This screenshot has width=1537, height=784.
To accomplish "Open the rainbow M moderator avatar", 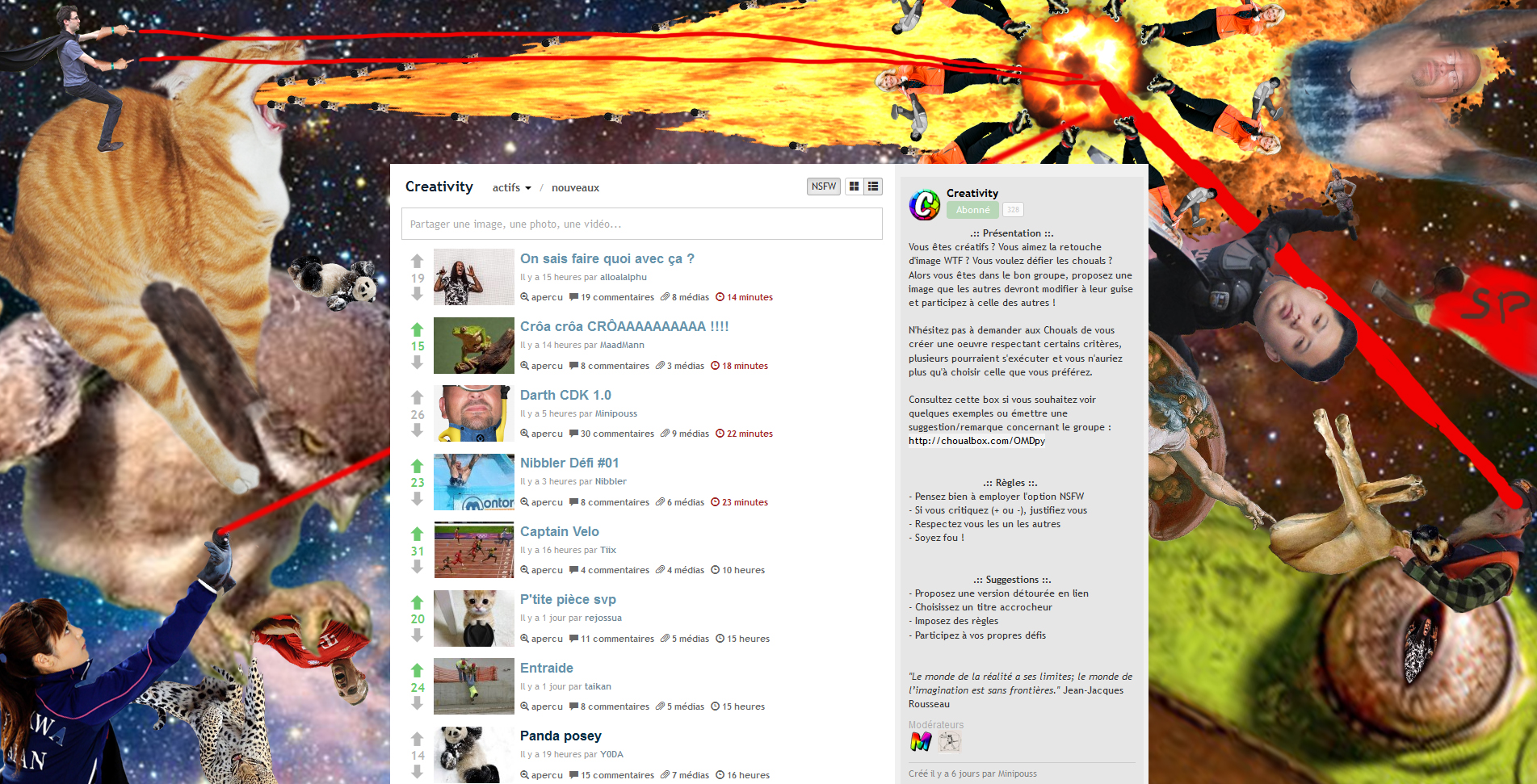I will [x=921, y=741].
